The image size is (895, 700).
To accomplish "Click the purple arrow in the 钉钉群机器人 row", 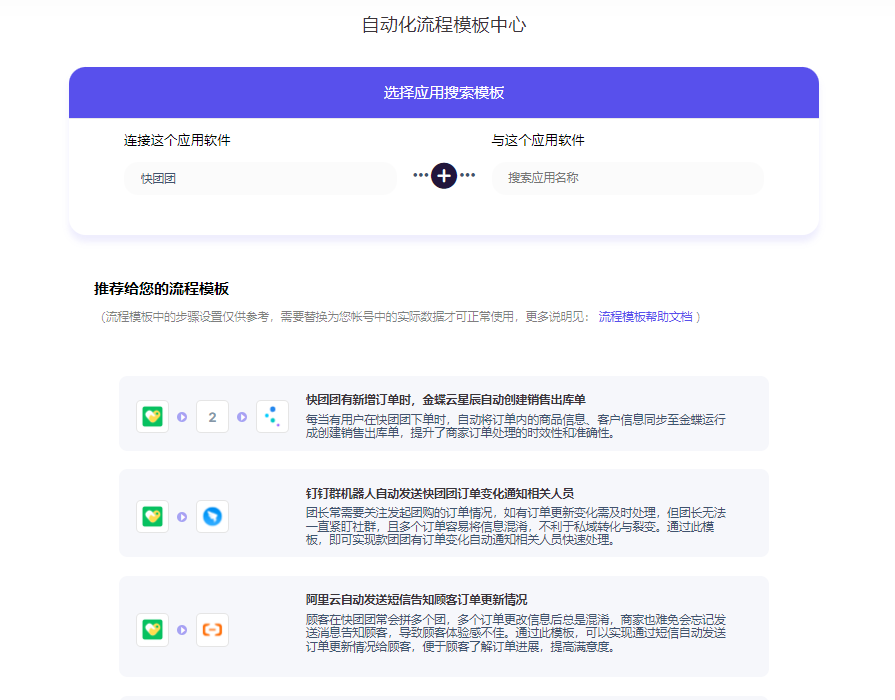I will tap(182, 517).
